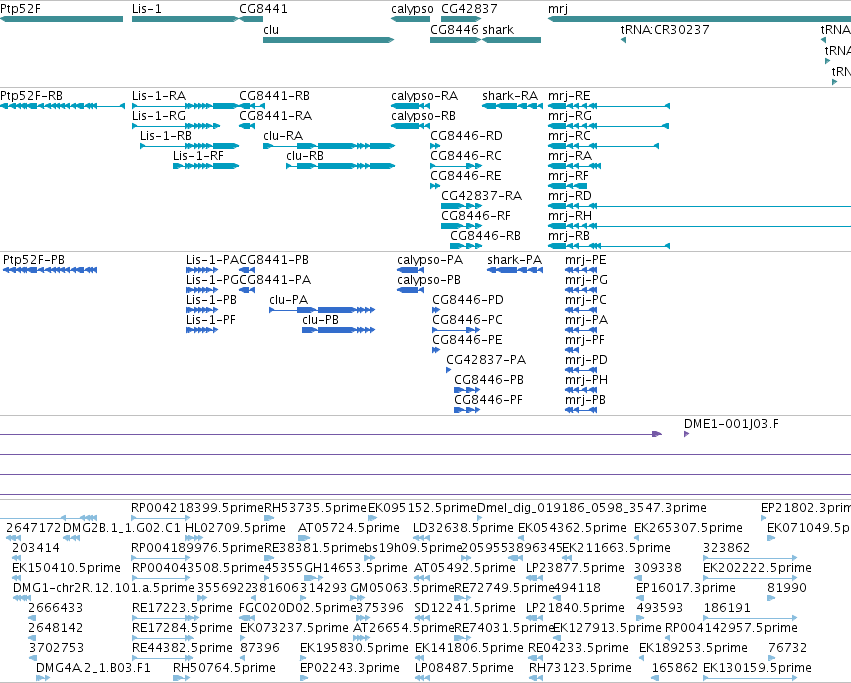Image resolution: width=851 pixels, height=683 pixels.
Task: Select the mrj-RE transcript
Action: coord(609,106)
